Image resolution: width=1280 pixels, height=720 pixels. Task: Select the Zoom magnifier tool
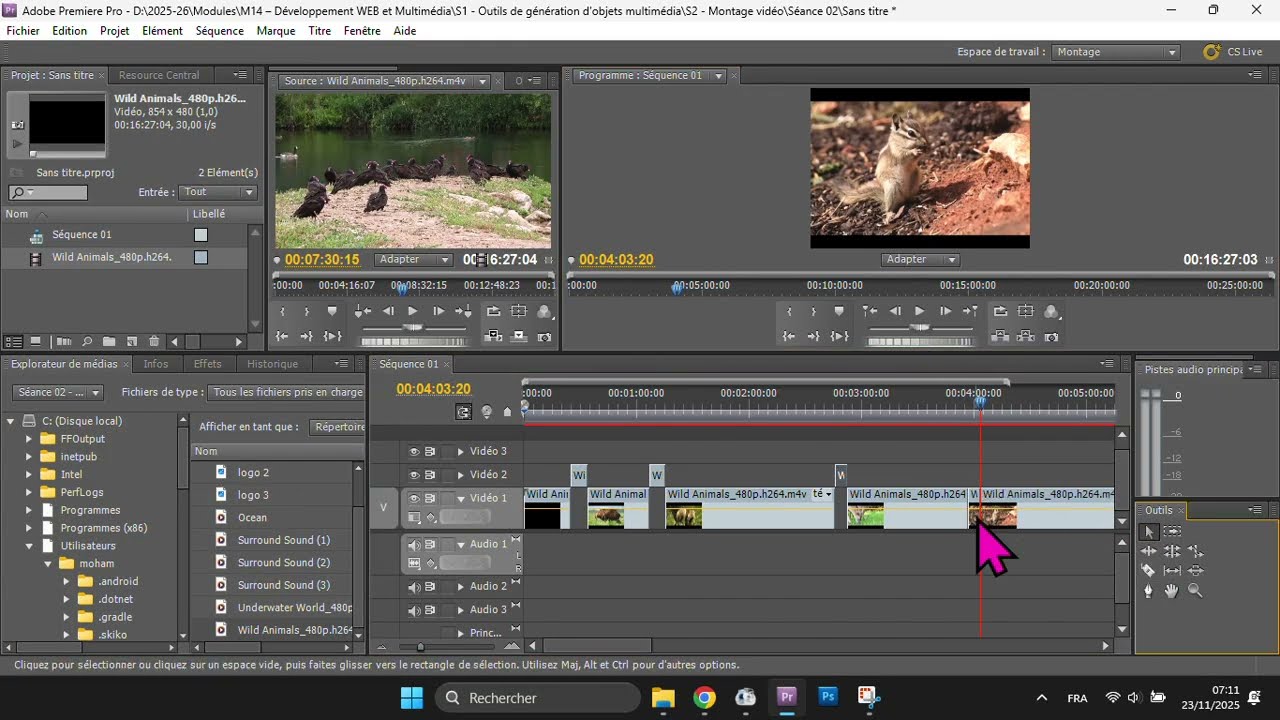pos(1196,591)
